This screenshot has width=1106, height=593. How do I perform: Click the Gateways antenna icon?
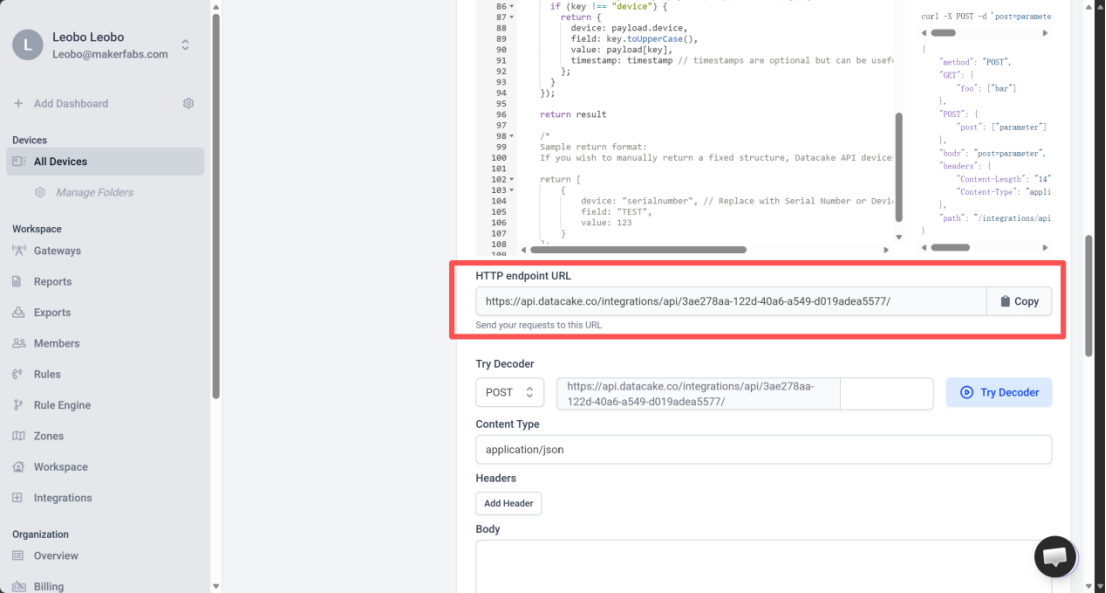click(x=18, y=250)
